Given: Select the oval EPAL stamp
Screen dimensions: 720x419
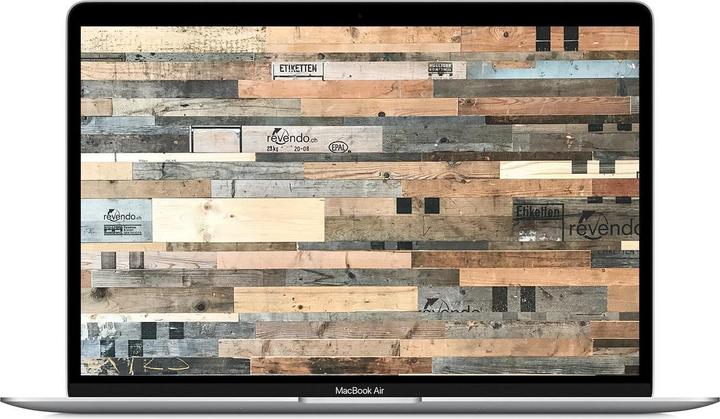Looking at the screenshot, I should pyautogui.click(x=339, y=147).
